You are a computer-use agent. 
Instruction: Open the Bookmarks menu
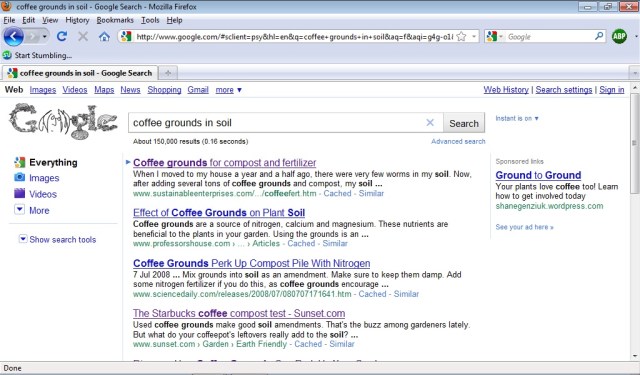click(x=115, y=20)
